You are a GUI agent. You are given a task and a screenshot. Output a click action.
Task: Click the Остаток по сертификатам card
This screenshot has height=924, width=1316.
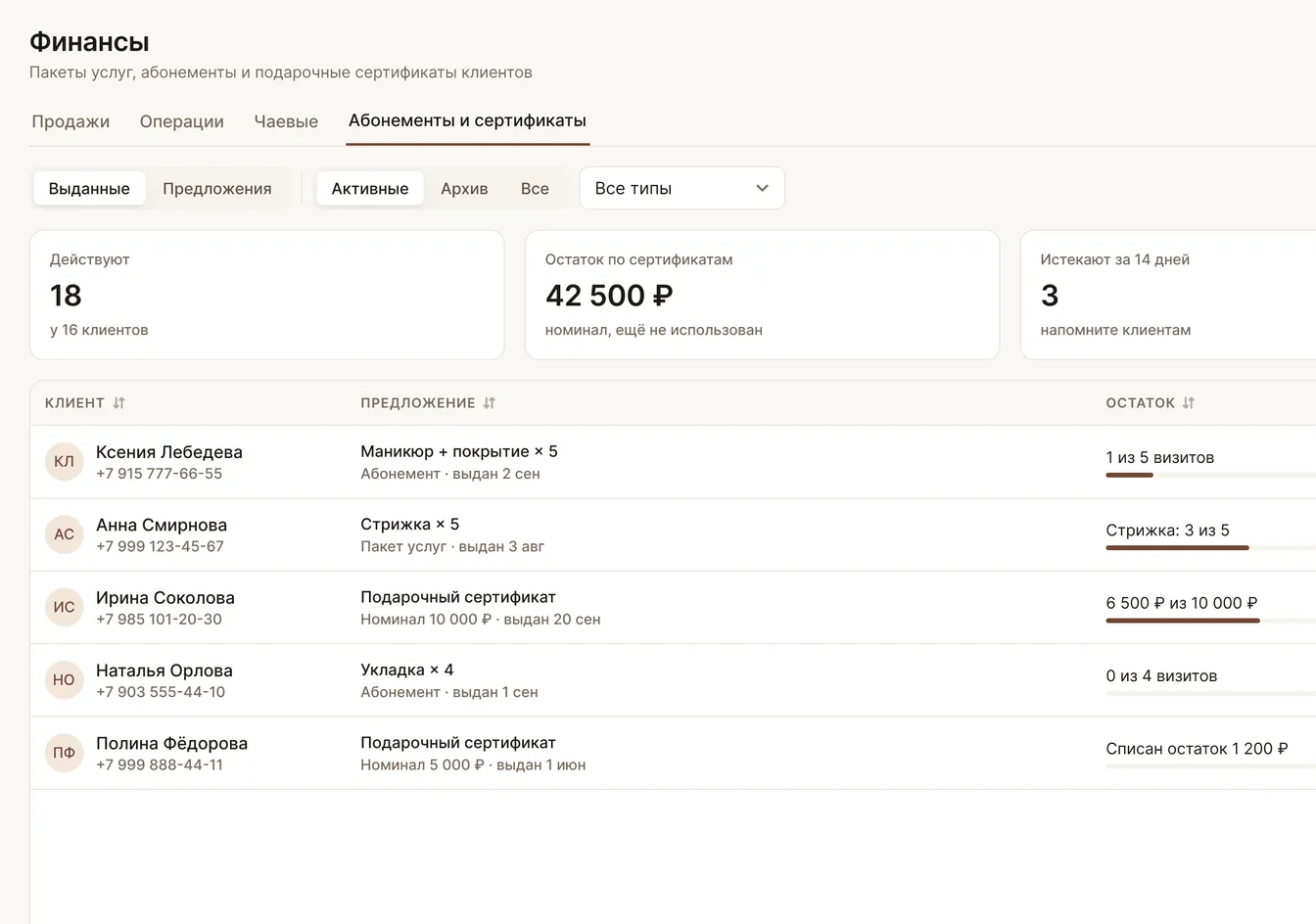coord(763,295)
